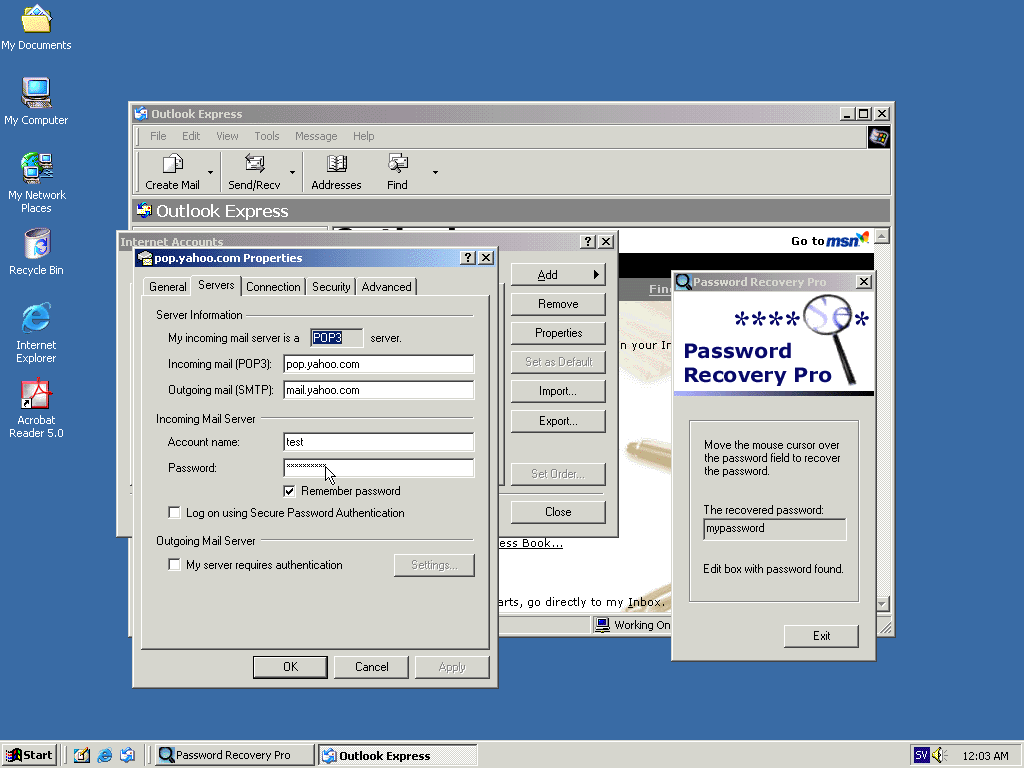Enable Log on using Secure Password Authentication
The width and height of the screenshot is (1024, 768).
[174, 513]
